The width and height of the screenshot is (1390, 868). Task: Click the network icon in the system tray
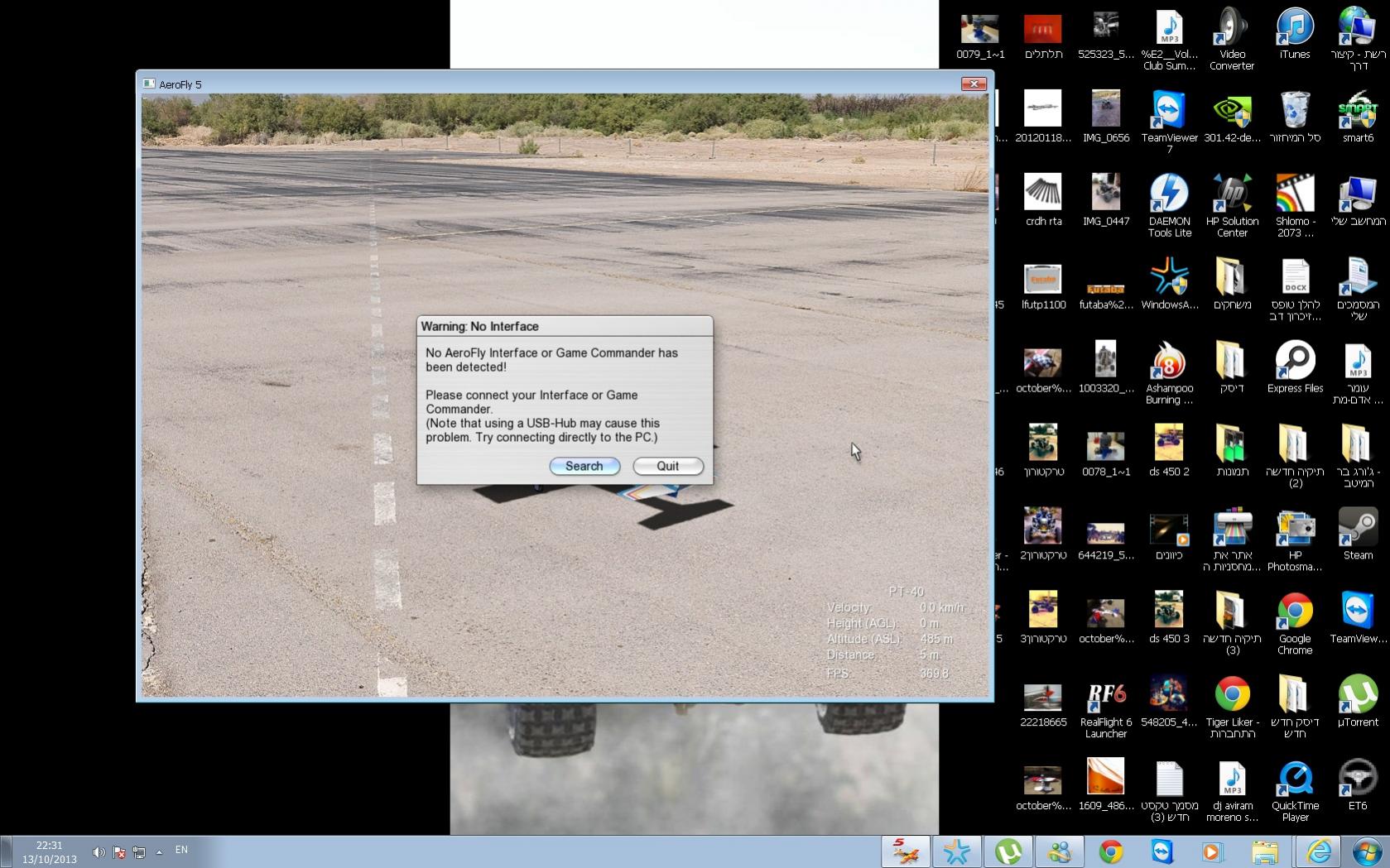pos(138,851)
